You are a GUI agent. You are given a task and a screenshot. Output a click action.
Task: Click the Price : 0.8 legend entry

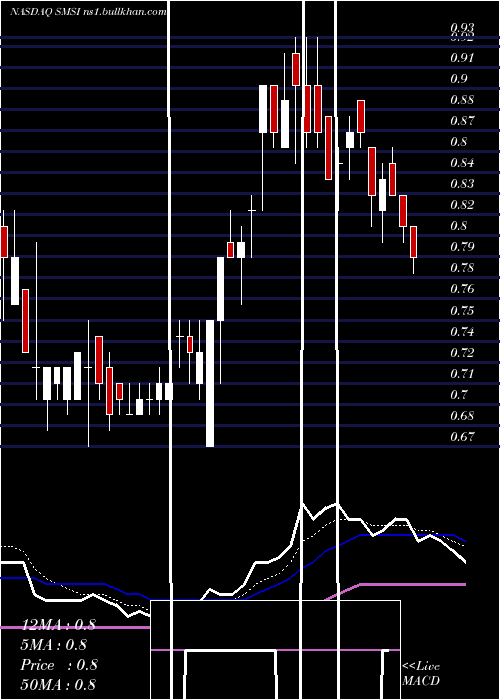coord(59,665)
